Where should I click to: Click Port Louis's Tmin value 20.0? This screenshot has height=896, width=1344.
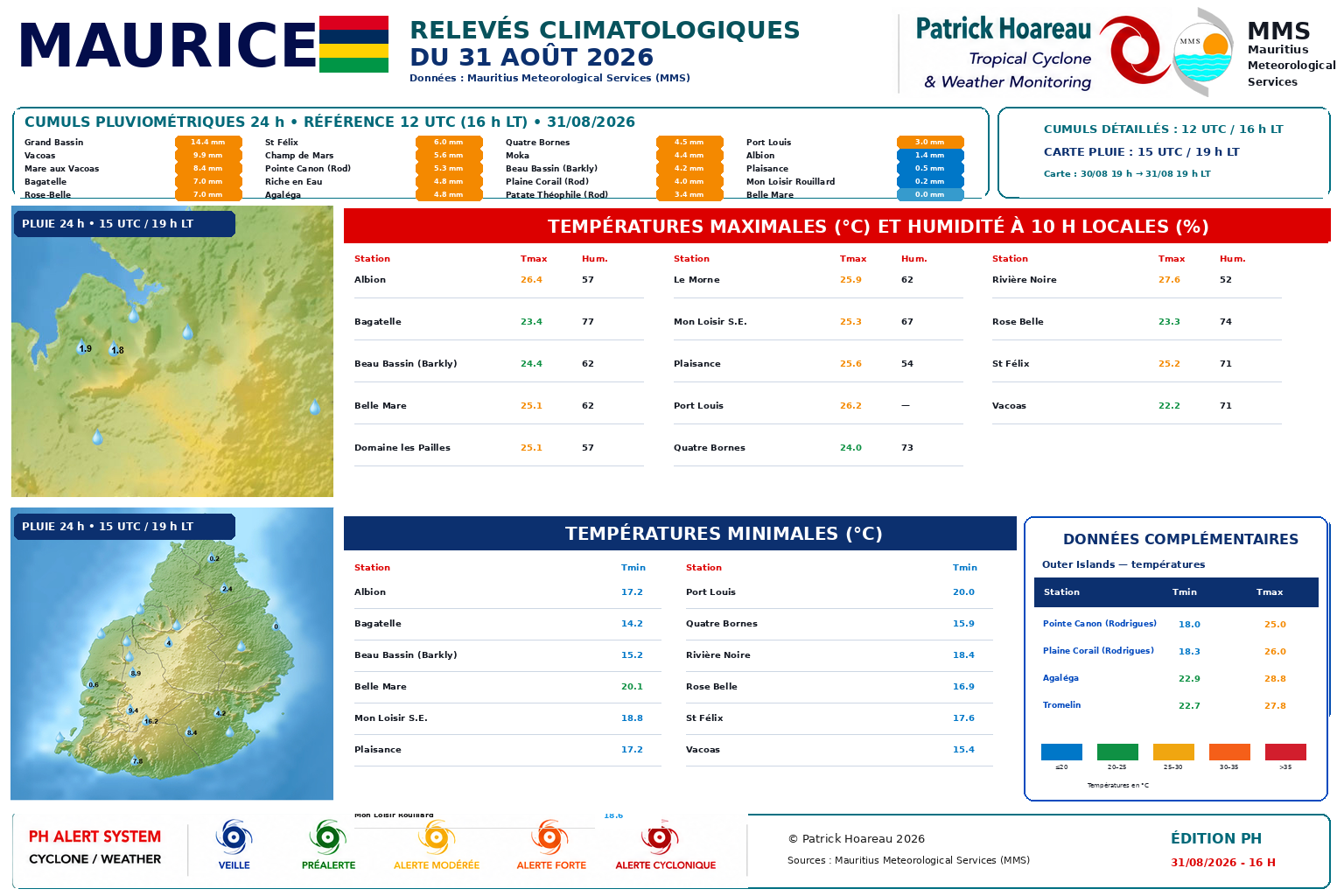[963, 592]
